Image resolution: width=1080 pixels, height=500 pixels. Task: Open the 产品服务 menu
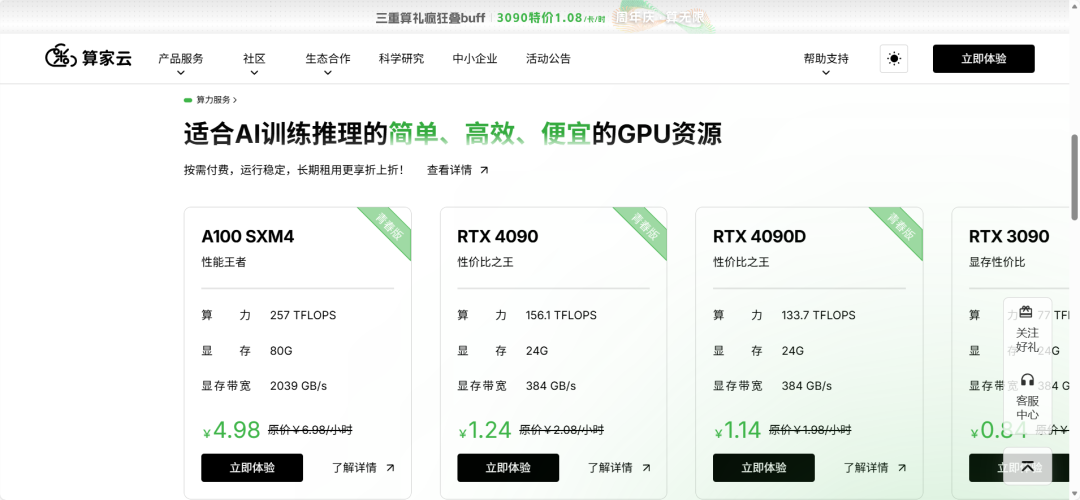(x=181, y=59)
